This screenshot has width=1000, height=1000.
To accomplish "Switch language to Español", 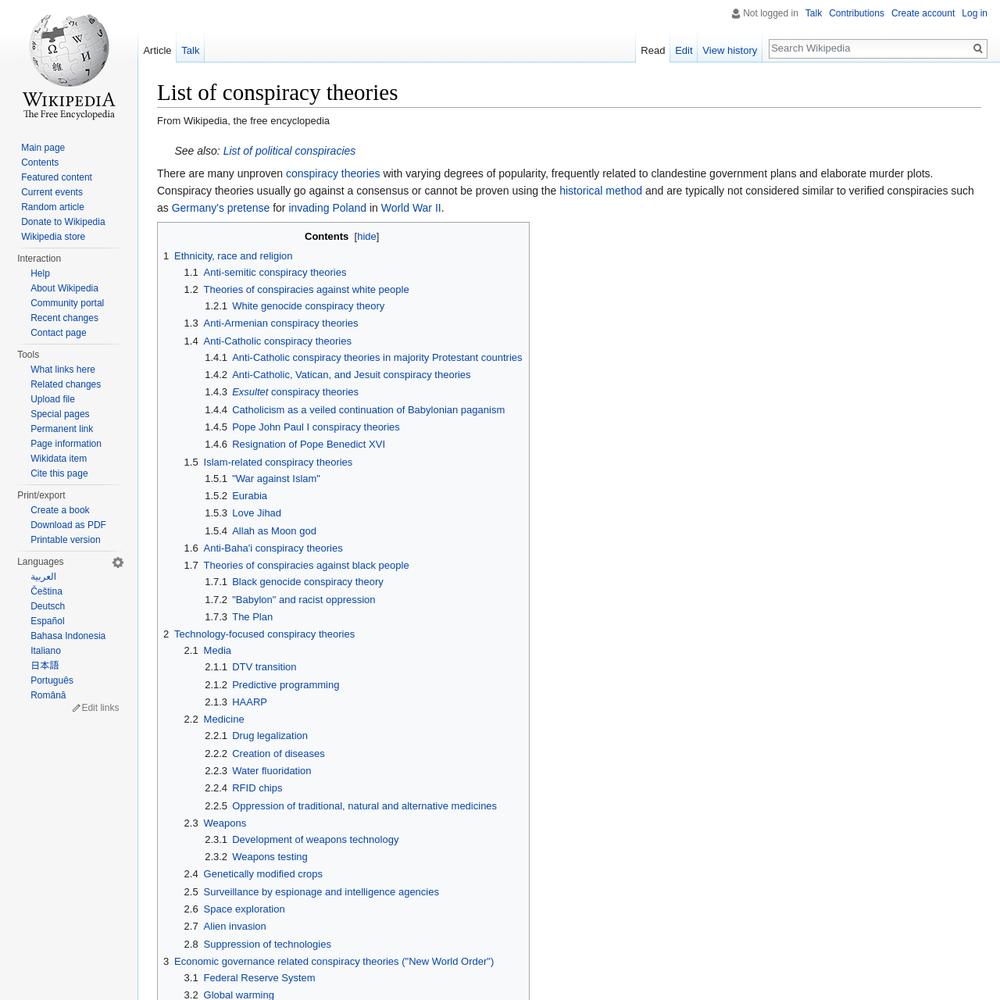I will (x=47, y=621).
